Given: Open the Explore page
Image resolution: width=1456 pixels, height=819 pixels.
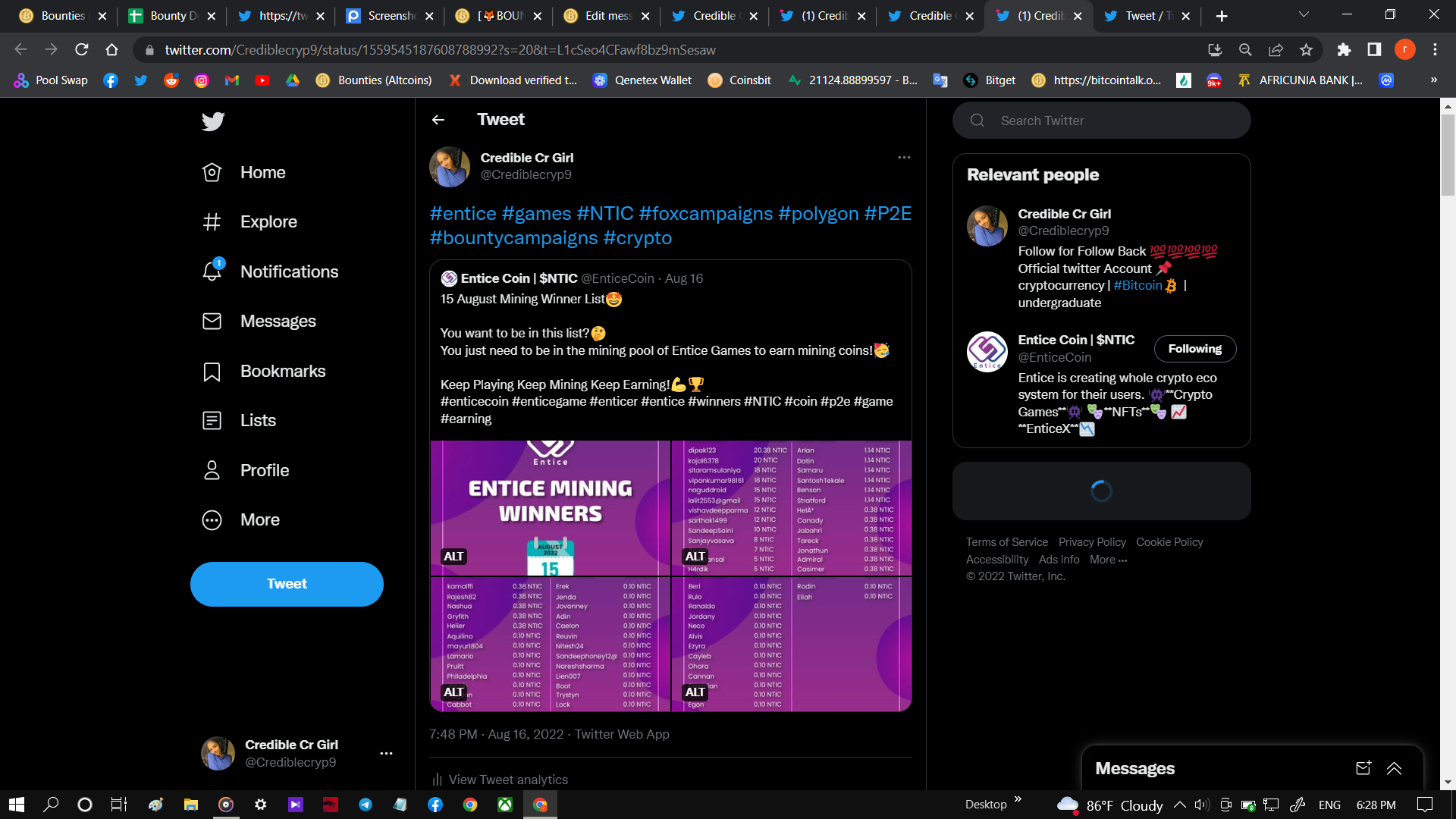Looking at the screenshot, I should tap(249, 221).
